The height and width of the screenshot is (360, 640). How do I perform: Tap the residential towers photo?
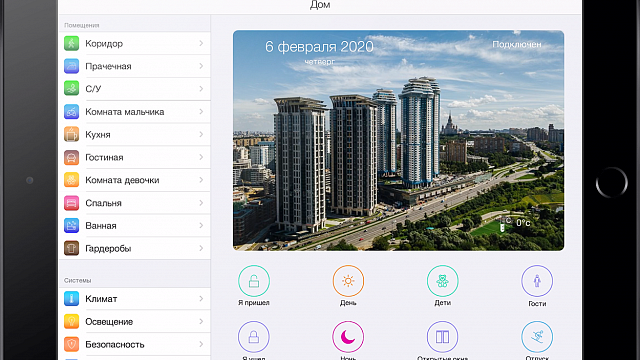click(398, 140)
